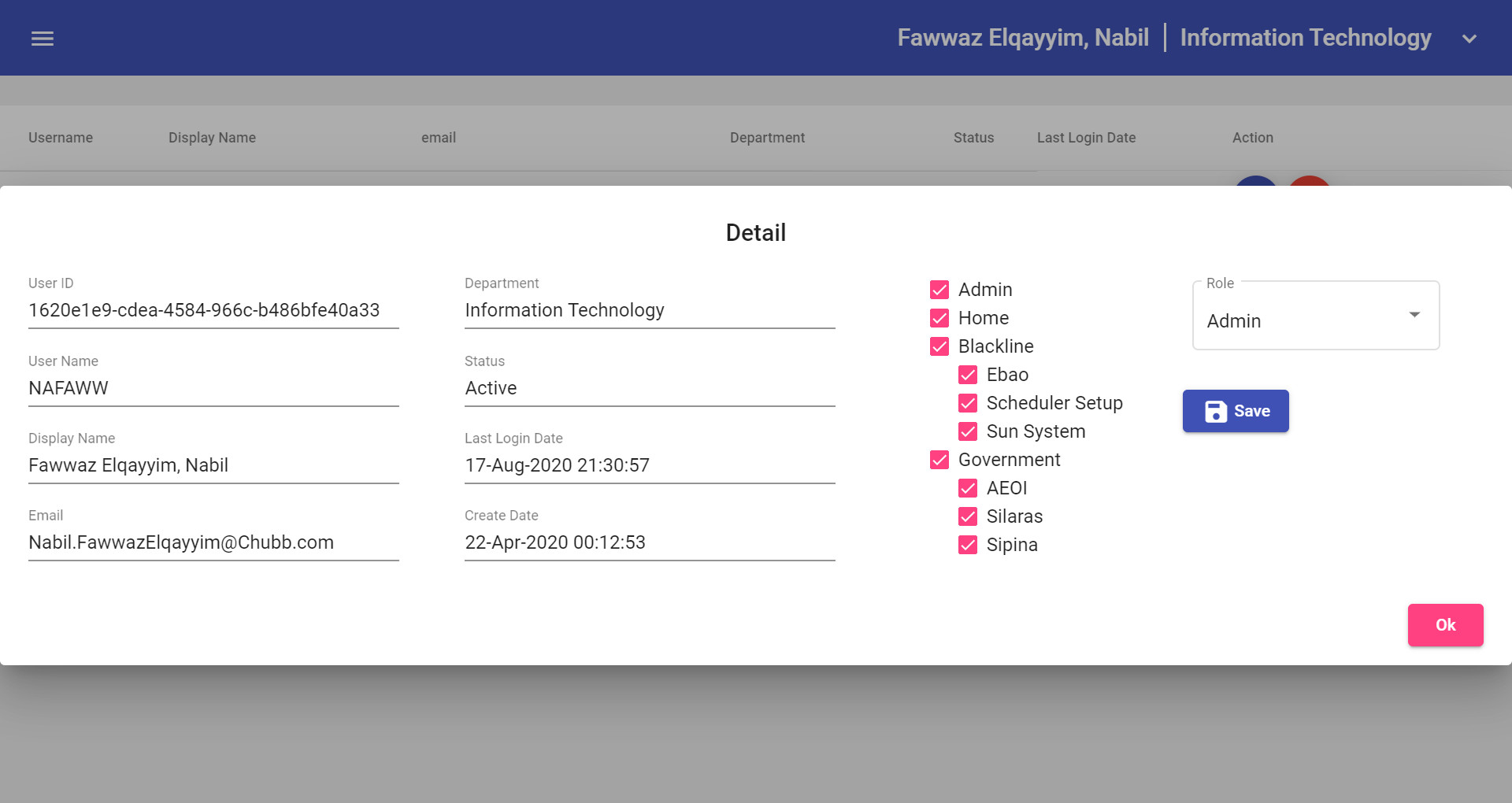The height and width of the screenshot is (803, 1512).
Task: Toggle the Home checkbox off
Action: pyautogui.click(x=939, y=318)
